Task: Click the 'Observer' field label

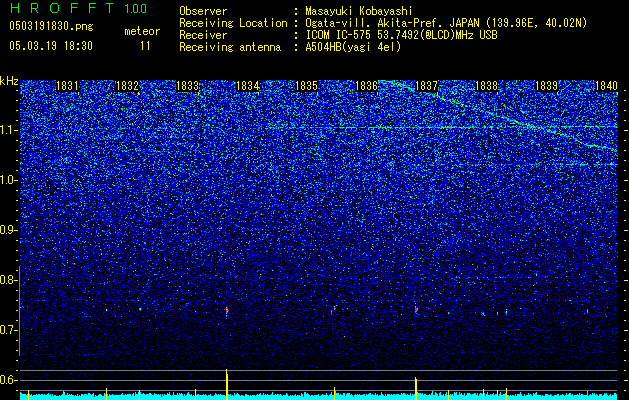Action: coord(203,11)
